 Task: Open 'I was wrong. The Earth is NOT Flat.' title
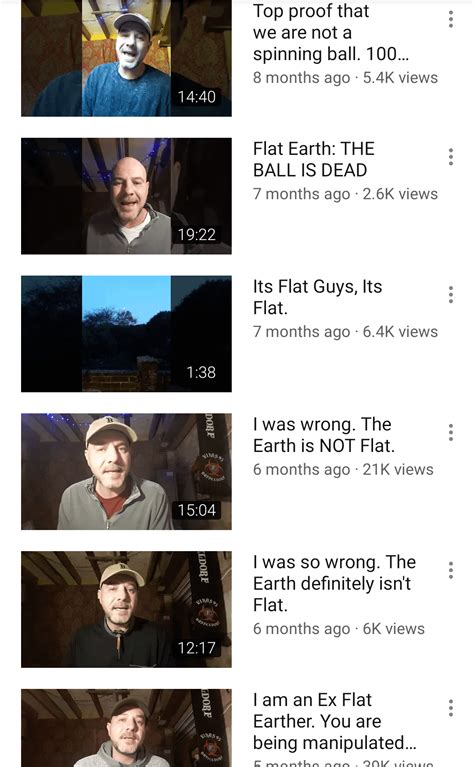324,435
